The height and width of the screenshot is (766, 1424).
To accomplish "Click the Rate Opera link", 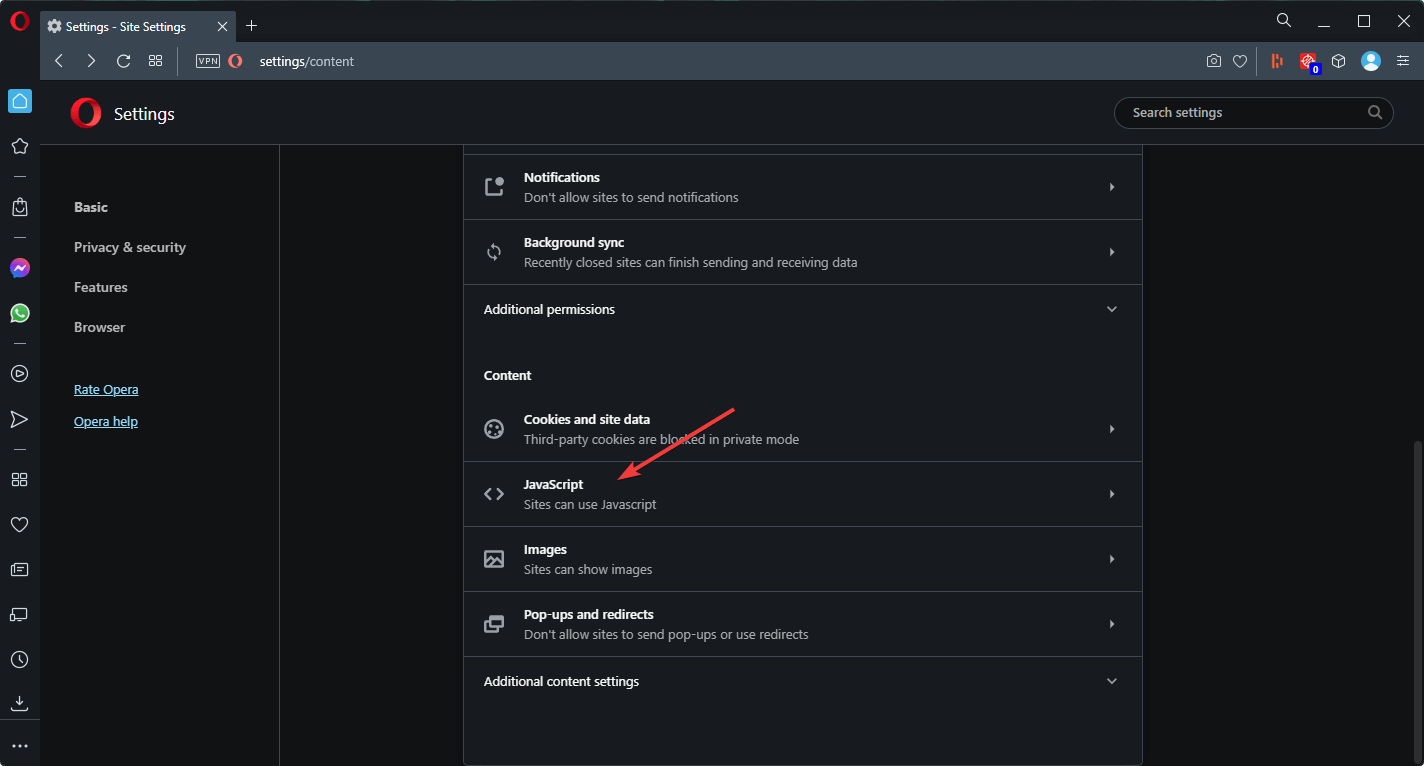I will pos(106,390).
